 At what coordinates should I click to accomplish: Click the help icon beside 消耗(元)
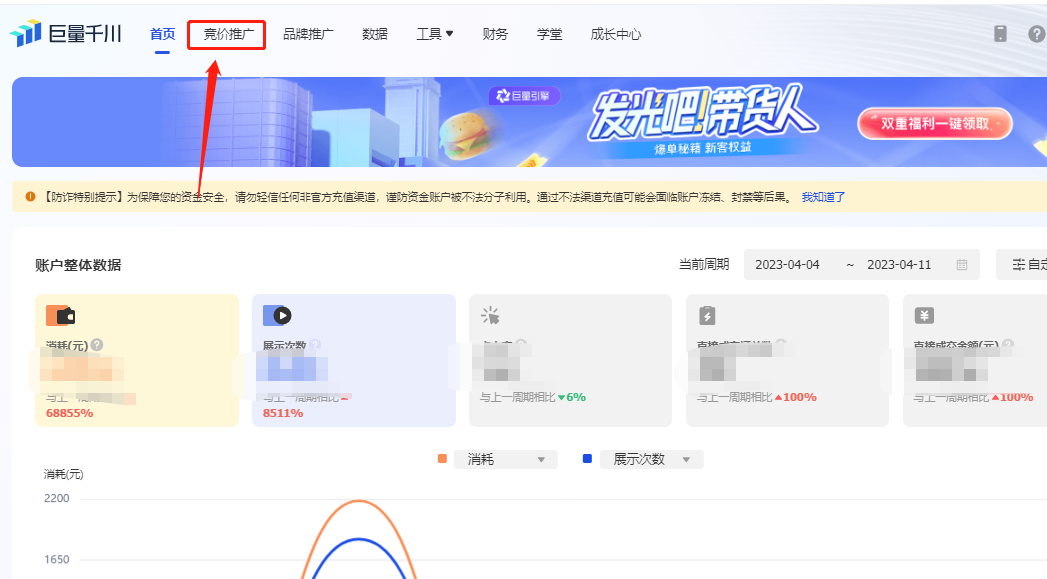click(x=97, y=345)
